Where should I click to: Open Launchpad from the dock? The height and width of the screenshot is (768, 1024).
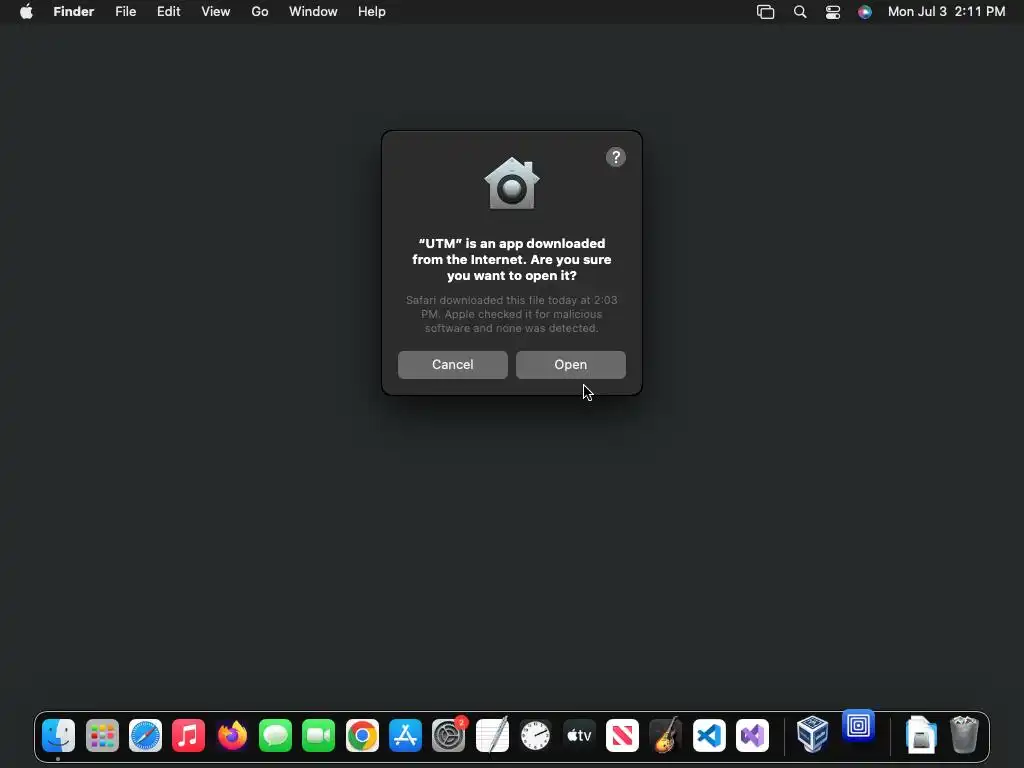pos(102,735)
